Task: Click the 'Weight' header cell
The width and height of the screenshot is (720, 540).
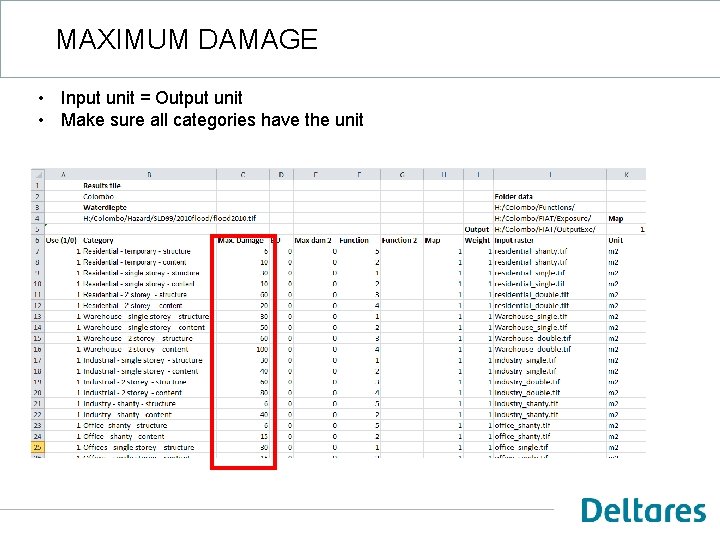Action: [478, 240]
